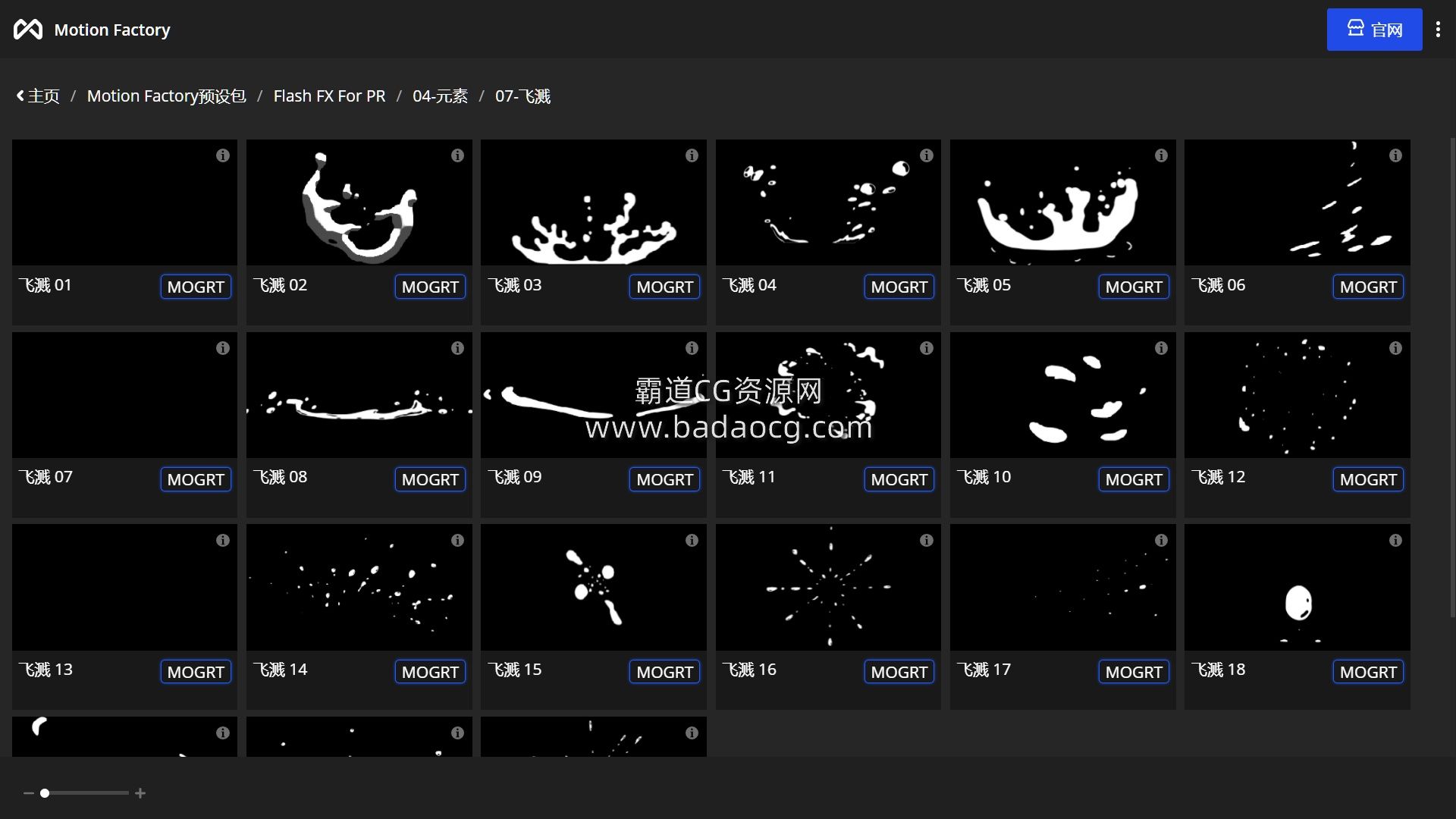Select the 飞溅 14 thumbnail
The width and height of the screenshot is (1456, 819).
pyautogui.click(x=359, y=588)
